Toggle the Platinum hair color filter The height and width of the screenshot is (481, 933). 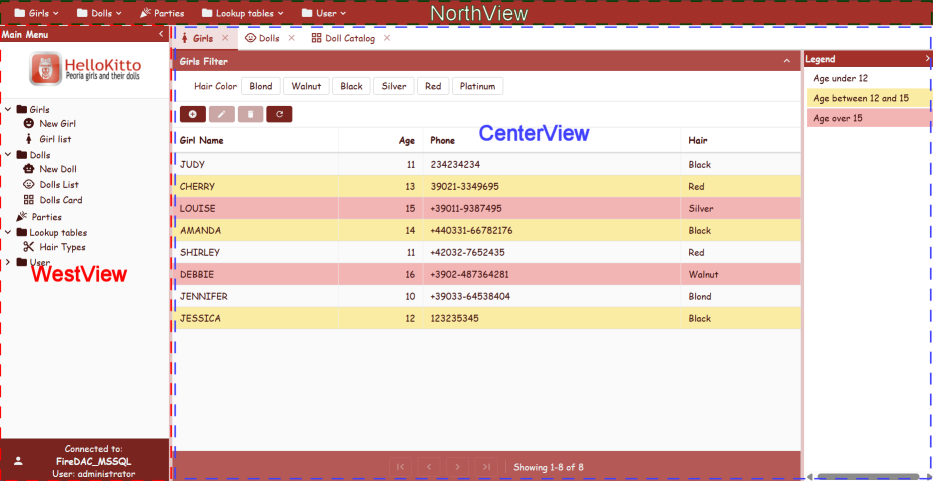click(477, 86)
